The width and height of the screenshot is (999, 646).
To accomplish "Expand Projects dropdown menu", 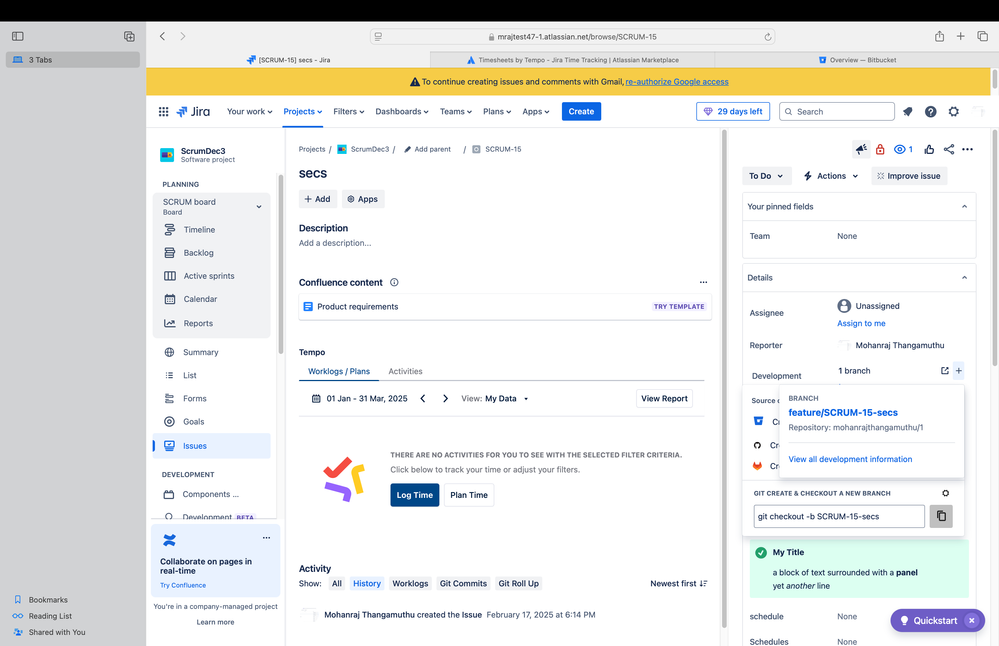I will coord(303,111).
